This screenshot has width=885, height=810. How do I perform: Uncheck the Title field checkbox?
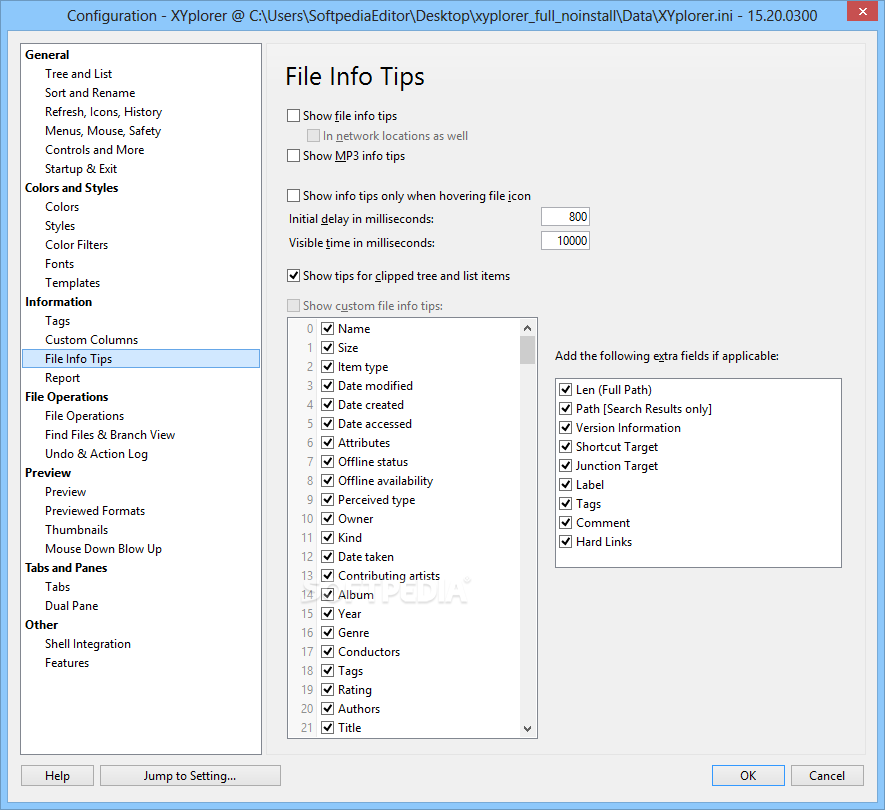(327, 728)
